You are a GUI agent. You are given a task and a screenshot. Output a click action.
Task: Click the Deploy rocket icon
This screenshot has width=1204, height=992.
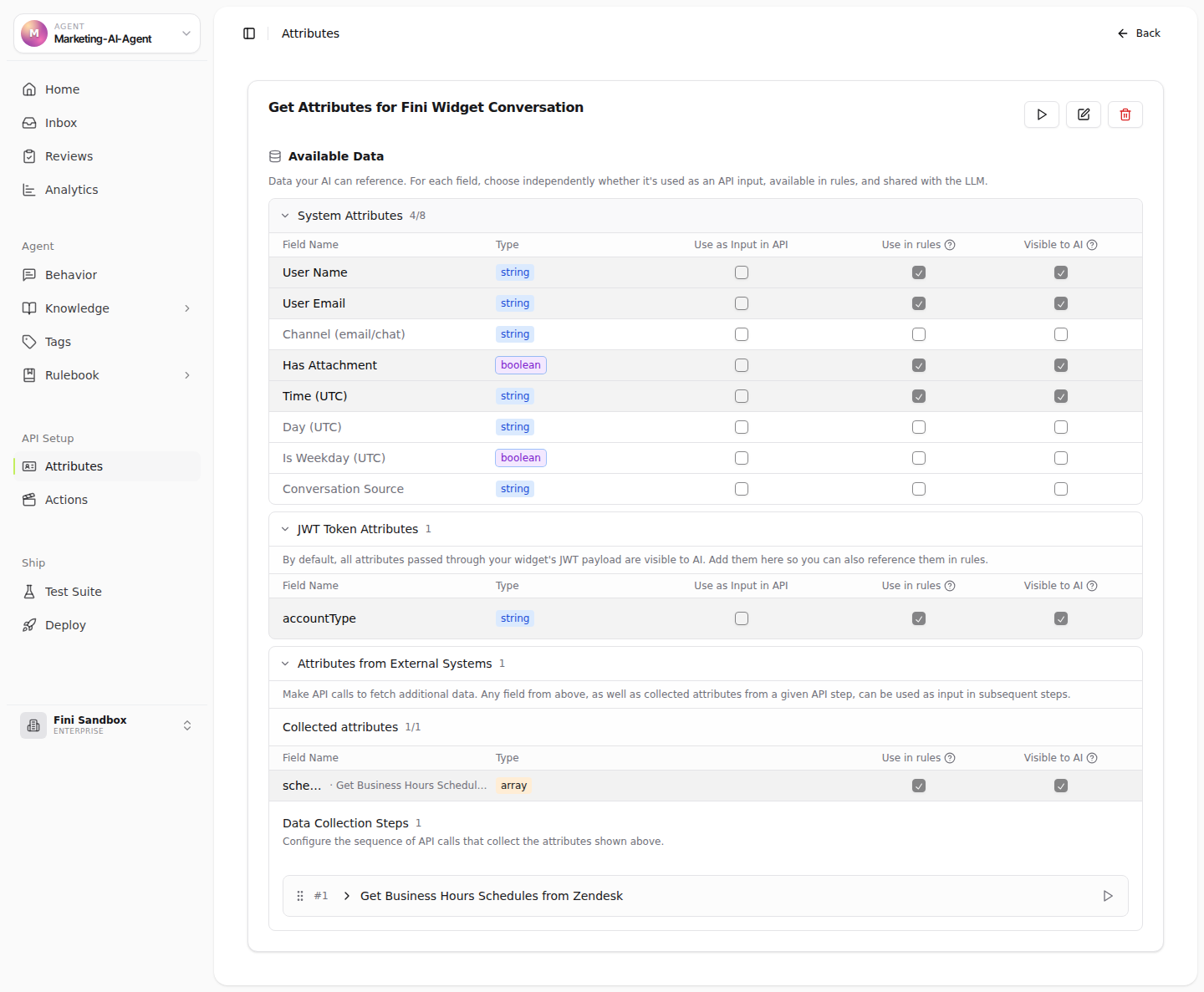pos(29,625)
